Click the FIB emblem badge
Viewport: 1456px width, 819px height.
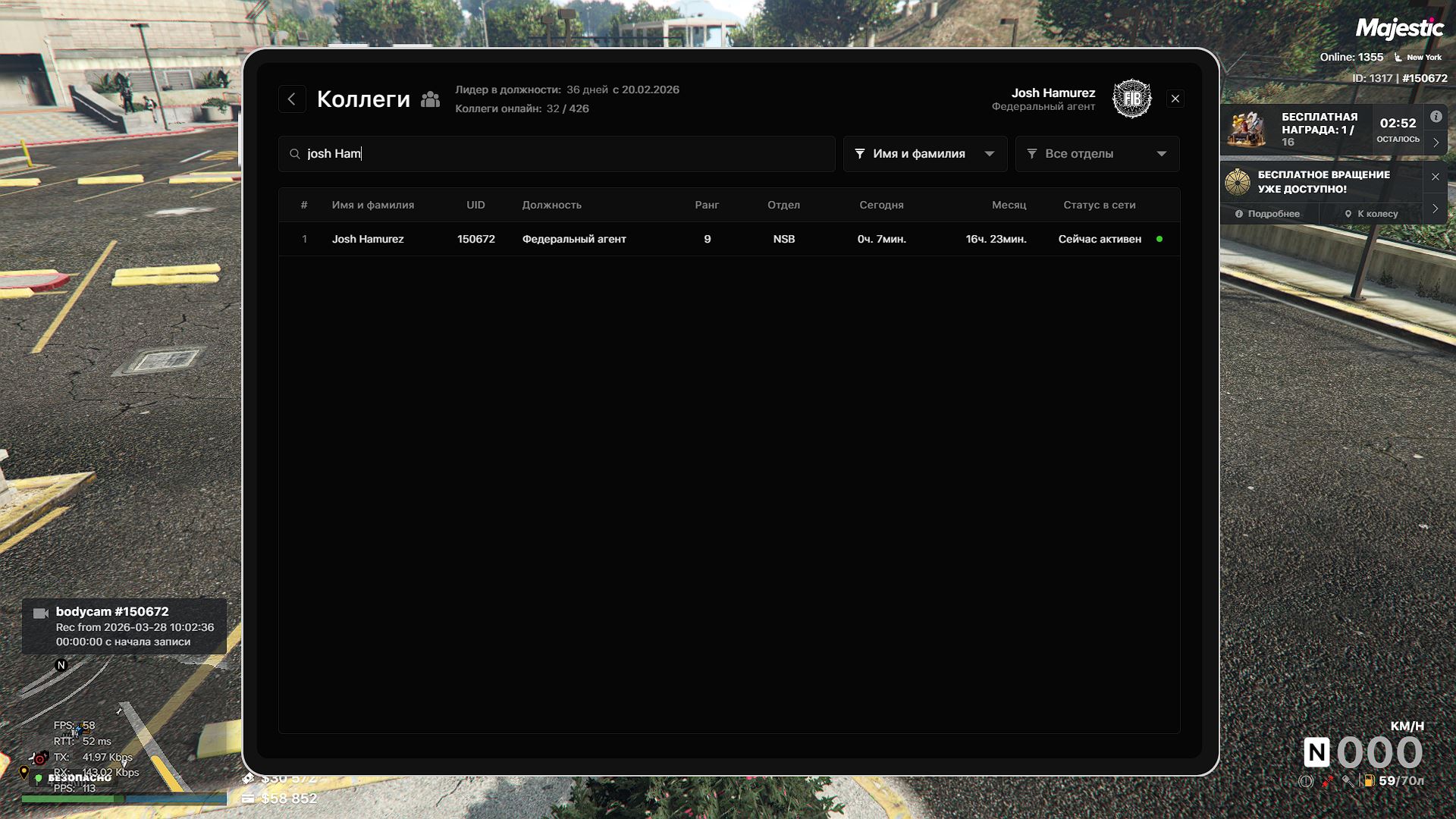(x=1131, y=99)
